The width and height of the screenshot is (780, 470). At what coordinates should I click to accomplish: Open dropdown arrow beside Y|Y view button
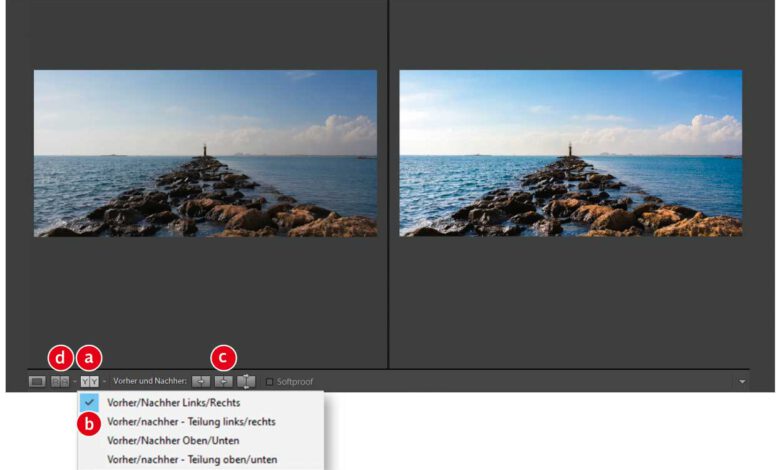pos(104,382)
